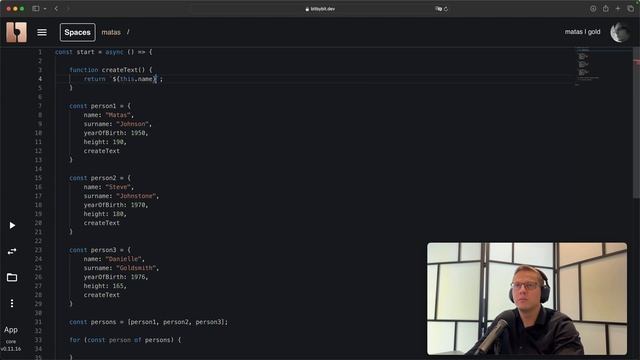This screenshot has height=360, width=640.
Task: Click the webcam video overlay
Action: (x=527, y=298)
